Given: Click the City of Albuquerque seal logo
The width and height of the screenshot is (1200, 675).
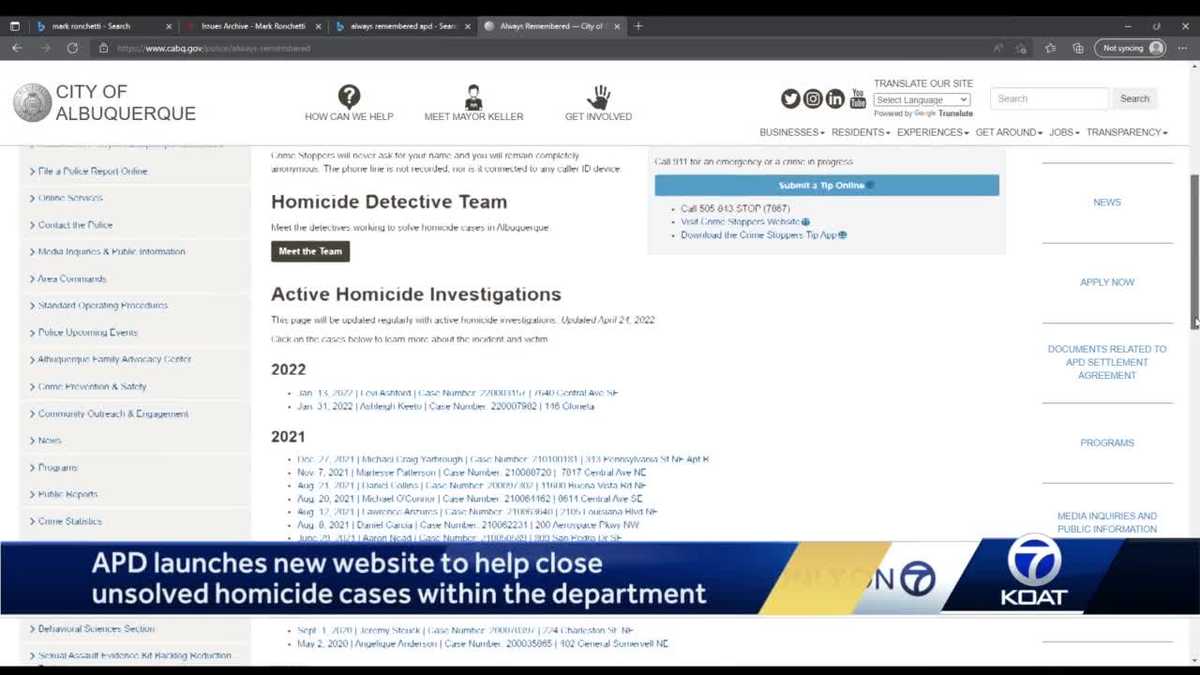Looking at the screenshot, I should [x=32, y=102].
